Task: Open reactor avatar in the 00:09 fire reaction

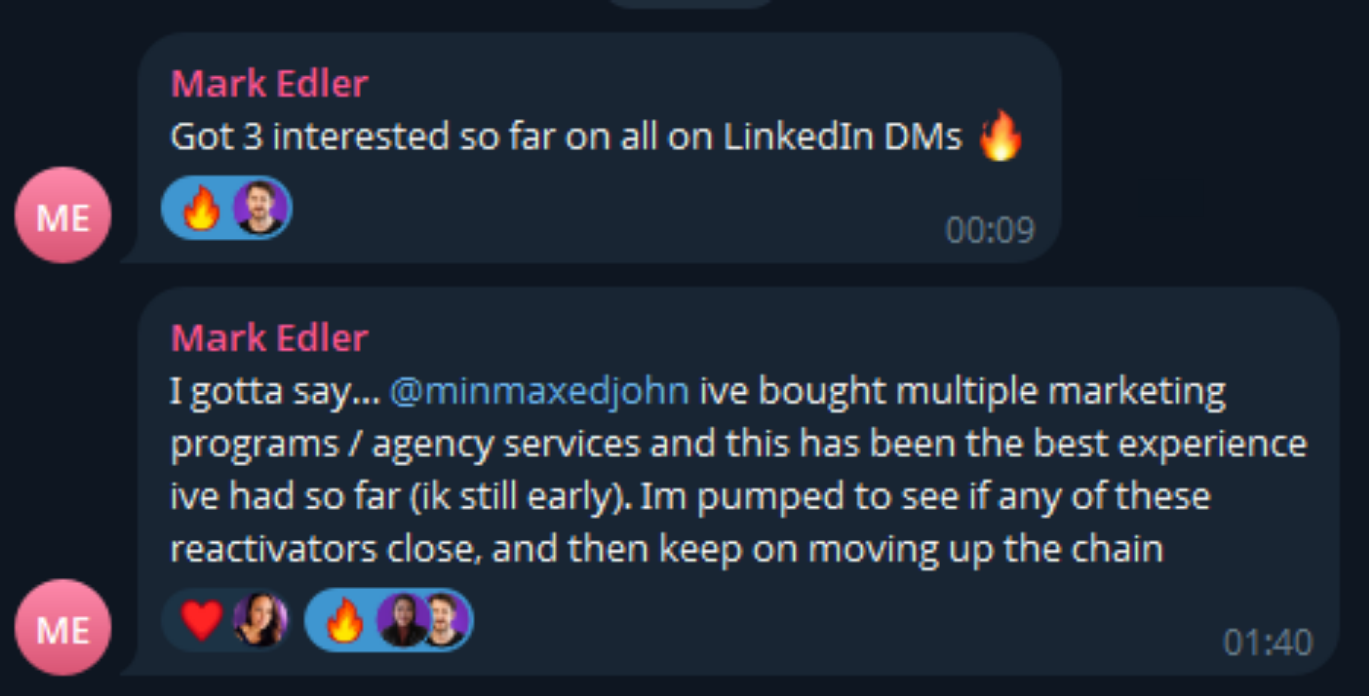Action: pos(260,208)
